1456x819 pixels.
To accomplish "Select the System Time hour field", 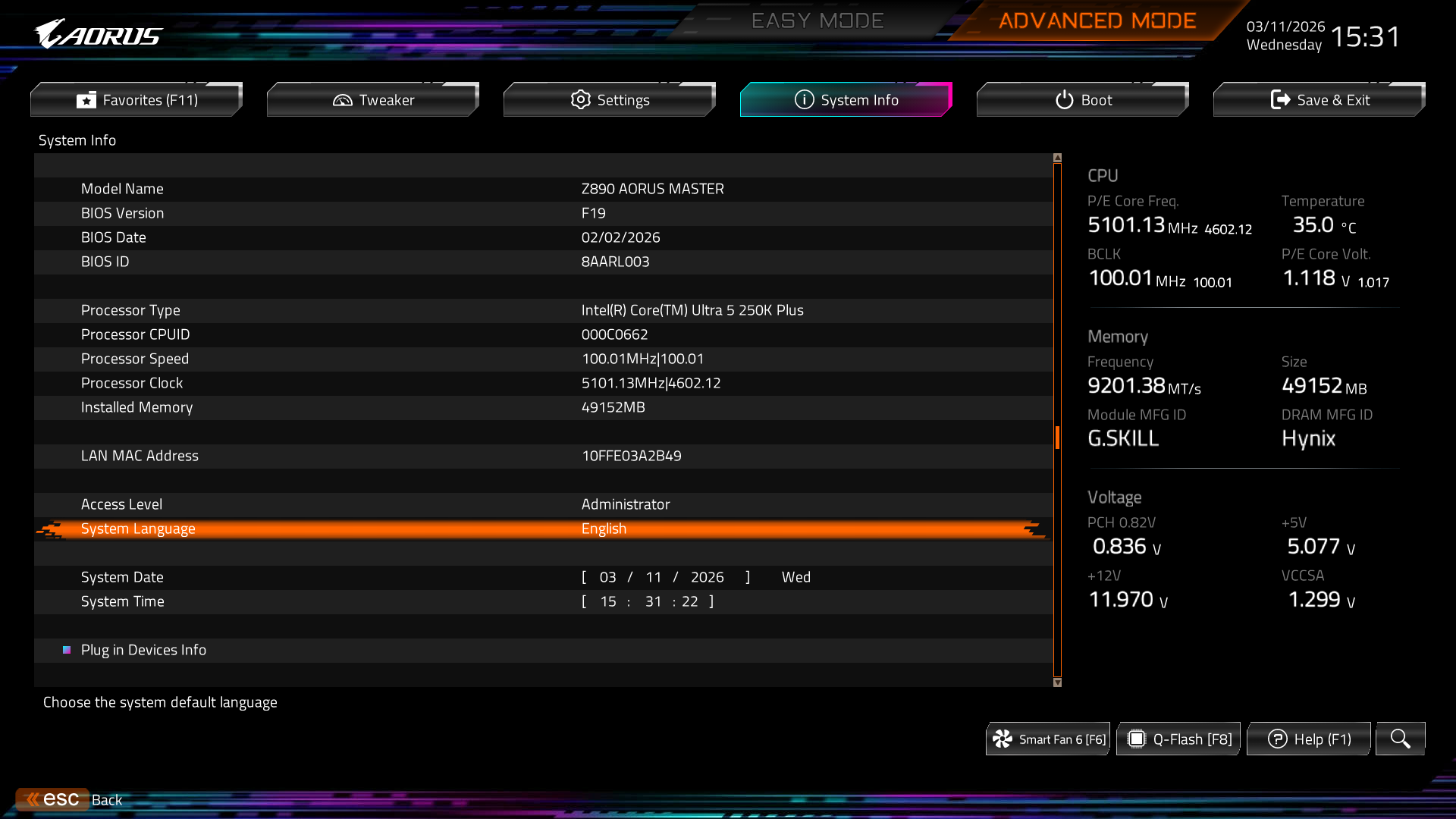I will [607, 601].
